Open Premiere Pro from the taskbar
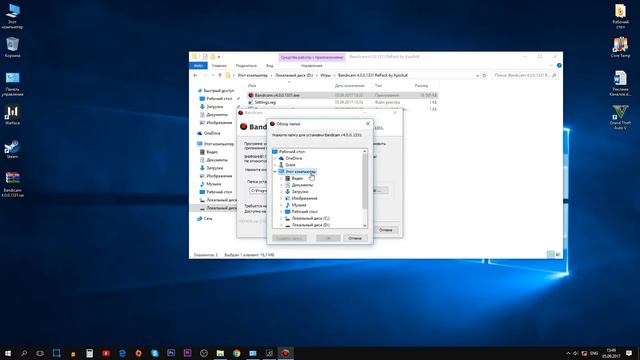Screen dimensions: 640x360 (x=187, y=353)
